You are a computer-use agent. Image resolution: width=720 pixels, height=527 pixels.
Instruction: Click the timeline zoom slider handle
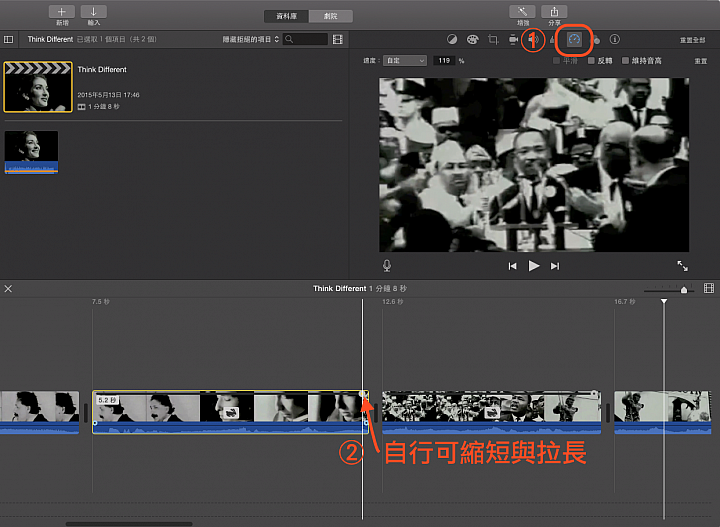684,290
